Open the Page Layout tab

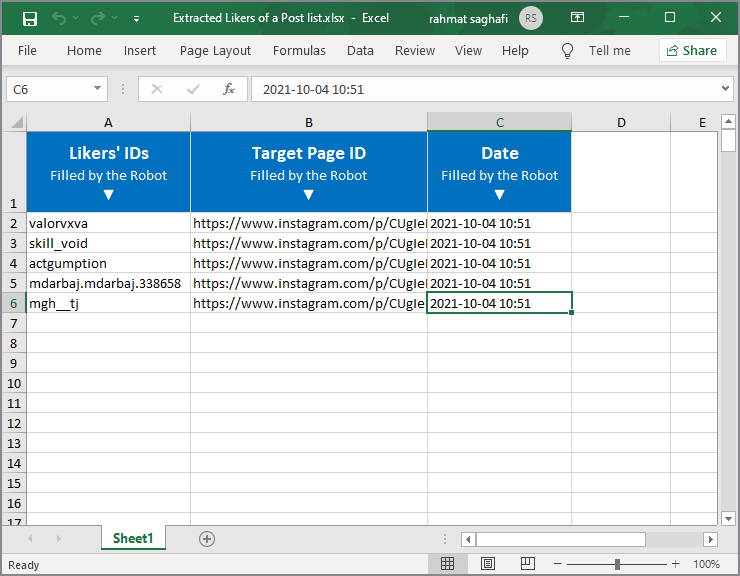coord(215,51)
